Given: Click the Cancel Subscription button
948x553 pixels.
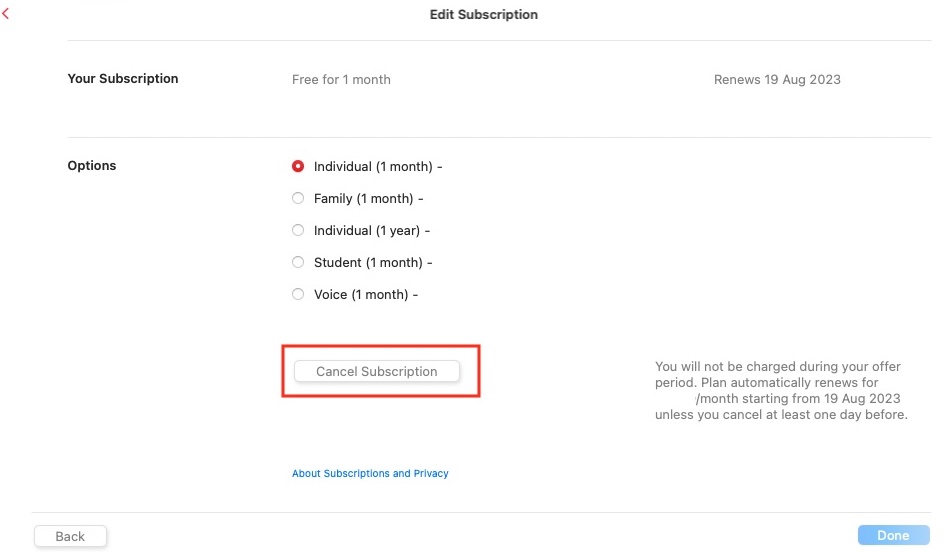Looking at the screenshot, I should pos(377,371).
